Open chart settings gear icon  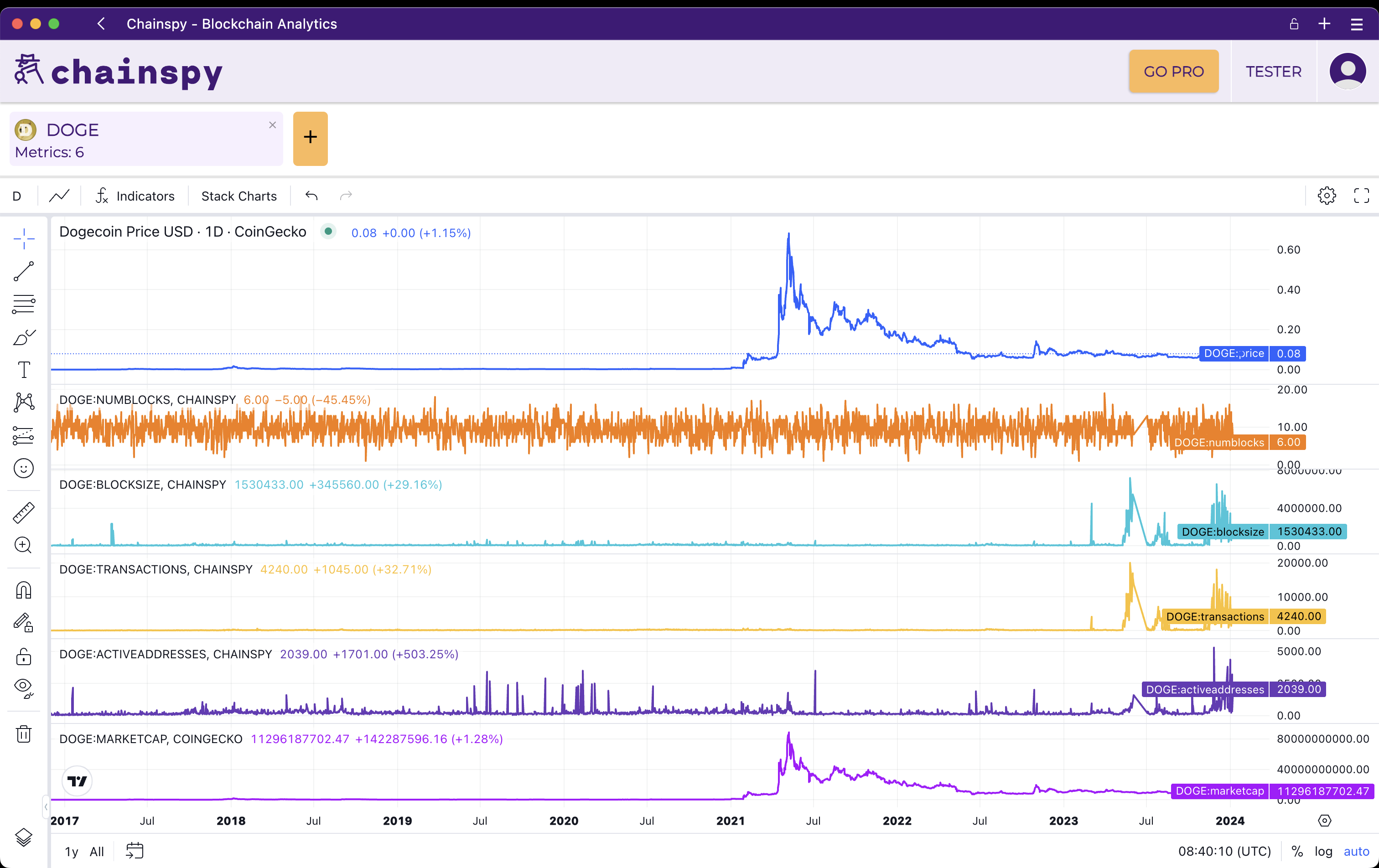click(x=1326, y=196)
